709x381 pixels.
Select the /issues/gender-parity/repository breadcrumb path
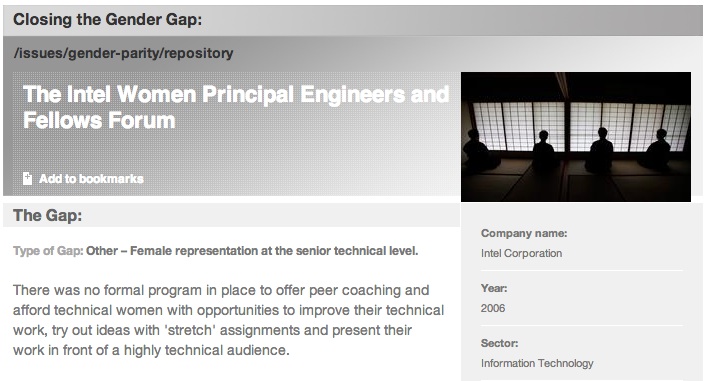click(123, 53)
